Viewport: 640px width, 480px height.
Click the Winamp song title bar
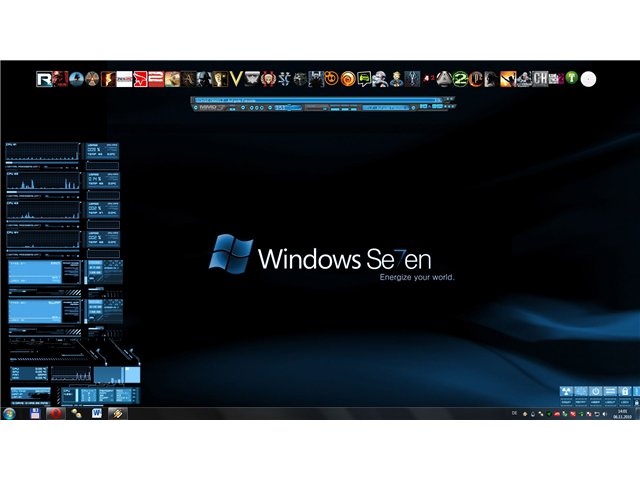coord(318,100)
